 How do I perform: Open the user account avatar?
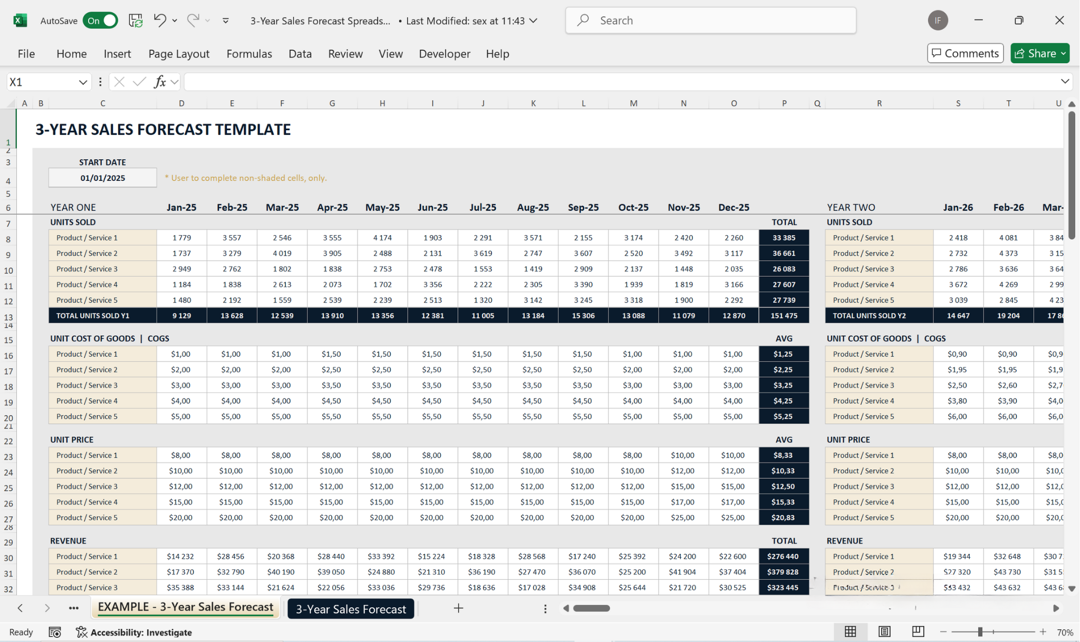click(937, 21)
